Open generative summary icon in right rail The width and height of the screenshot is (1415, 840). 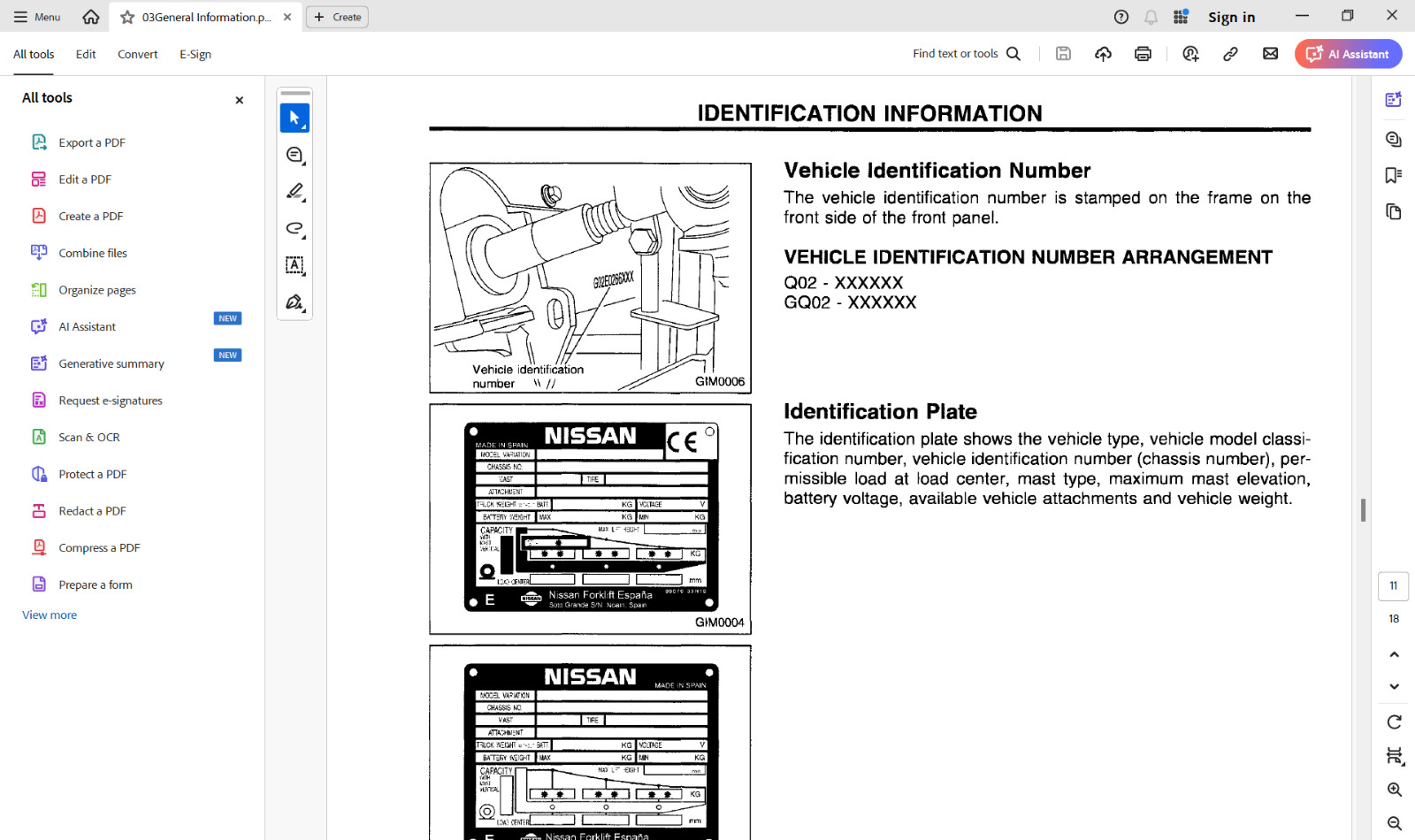(1393, 100)
